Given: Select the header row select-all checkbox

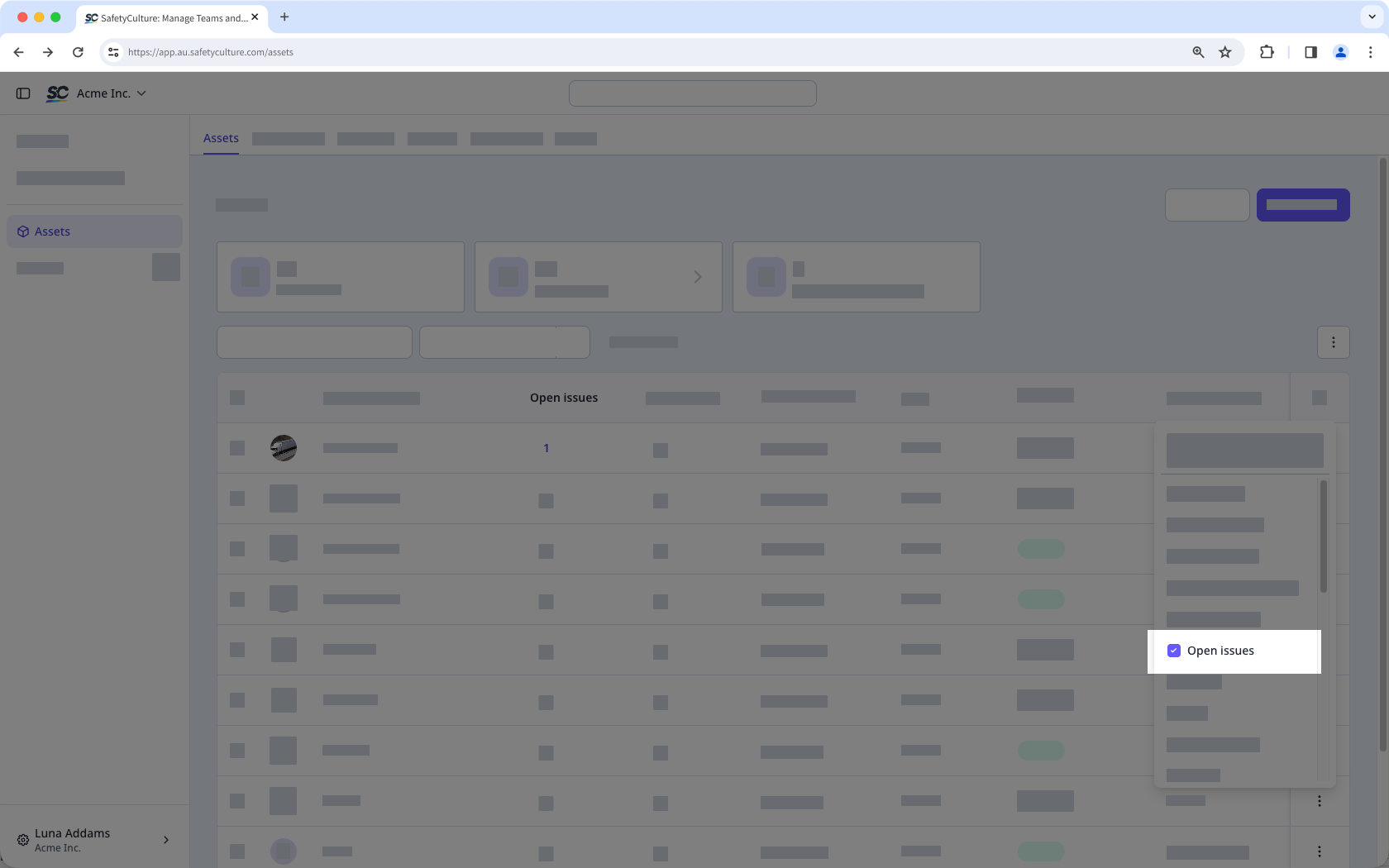Looking at the screenshot, I should click(x=237, y=398).
